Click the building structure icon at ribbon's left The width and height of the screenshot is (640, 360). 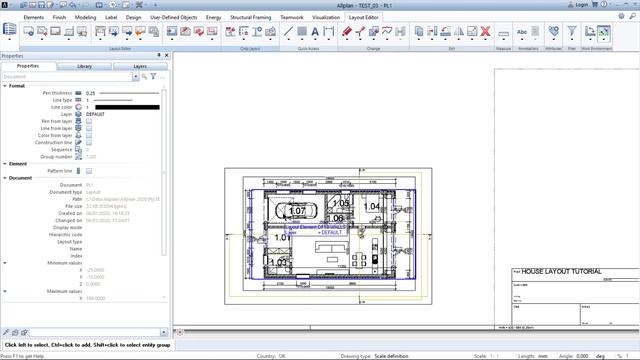tap(9, 29)
